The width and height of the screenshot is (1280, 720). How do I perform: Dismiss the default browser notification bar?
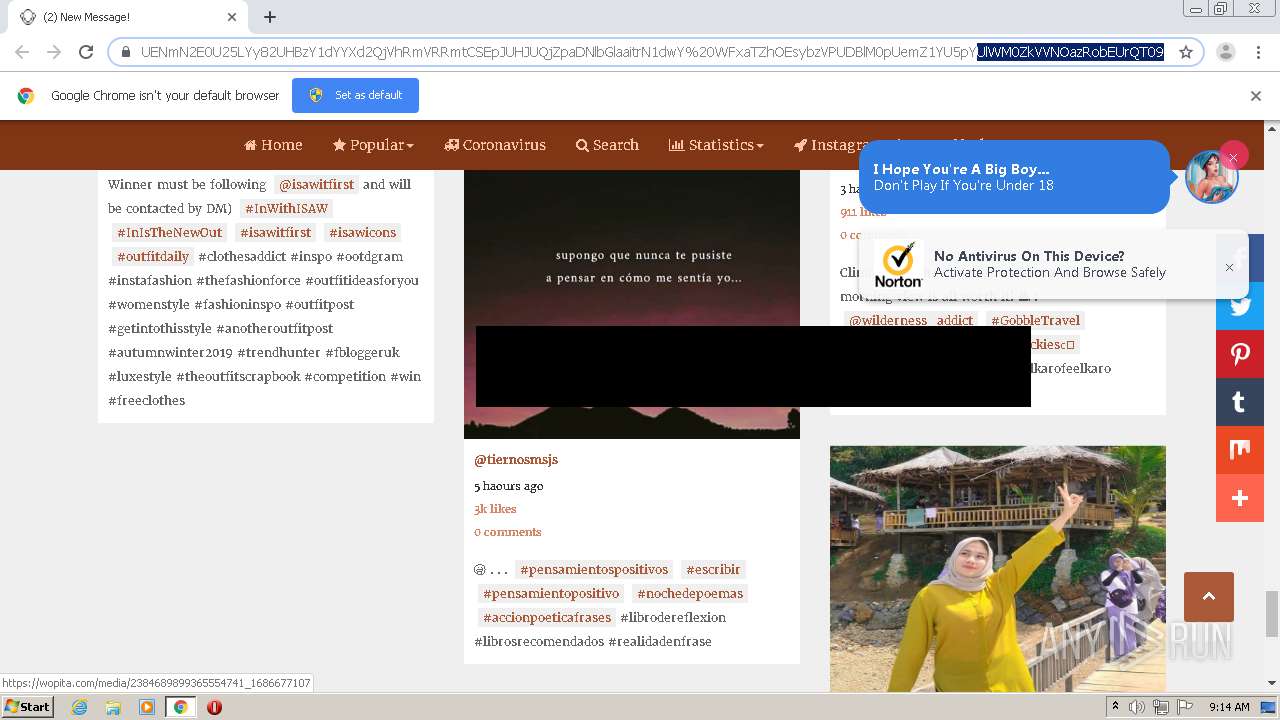(x=1256, y=96)
